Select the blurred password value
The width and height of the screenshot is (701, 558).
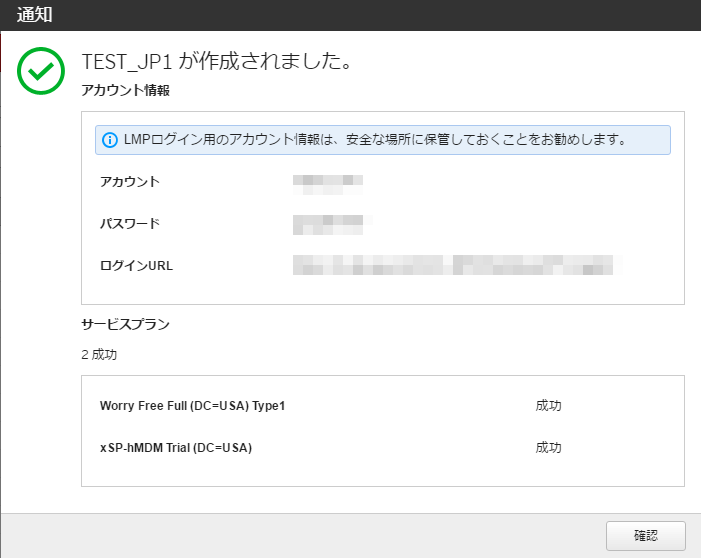(330, 223)
